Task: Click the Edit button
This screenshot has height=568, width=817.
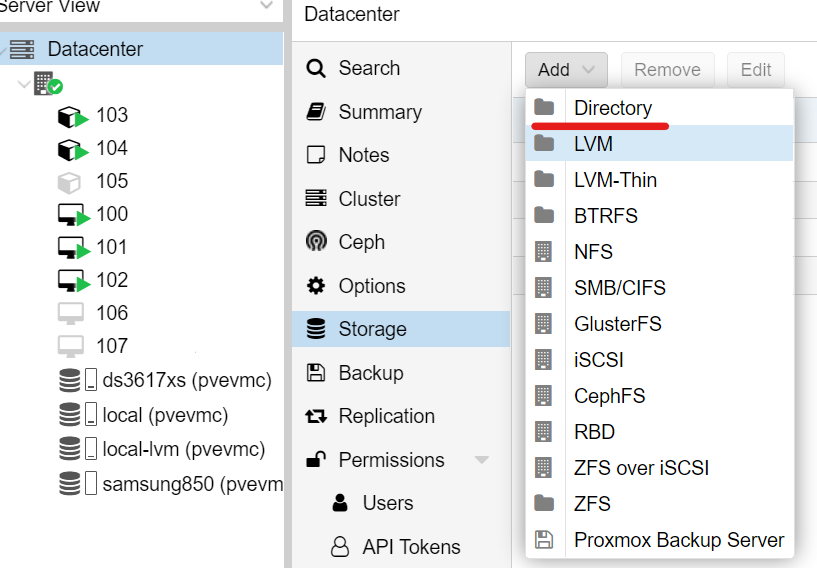Action: pyautogui.click(x=756, y=70)
